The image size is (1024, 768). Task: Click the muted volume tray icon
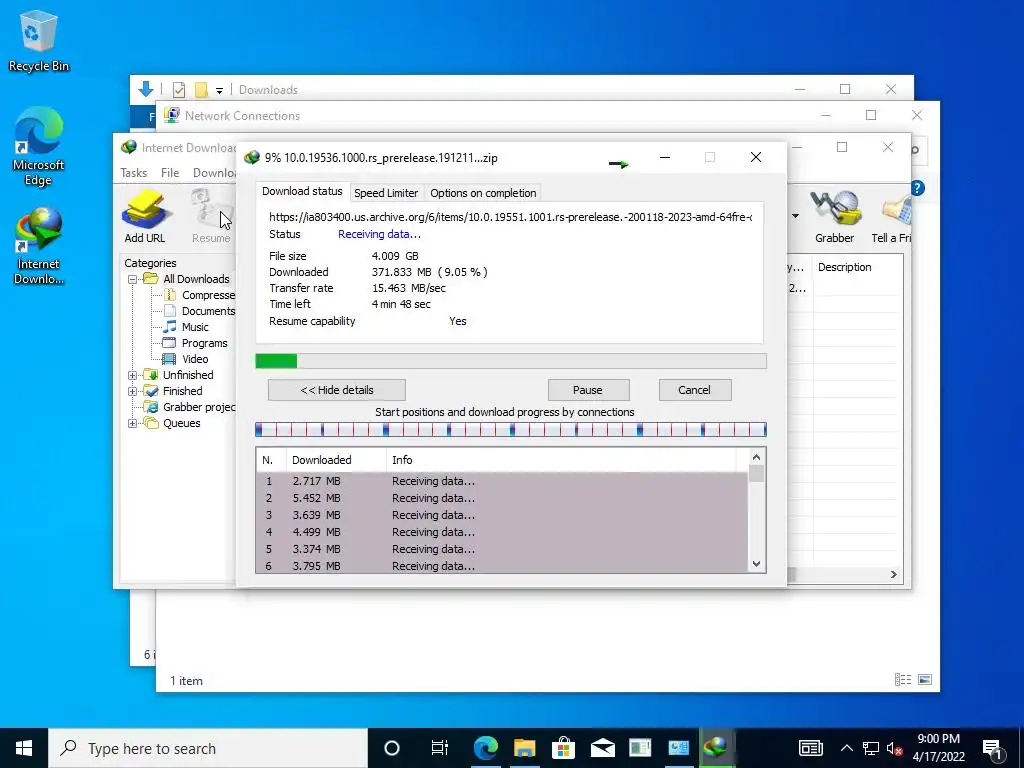click(895, 748)
